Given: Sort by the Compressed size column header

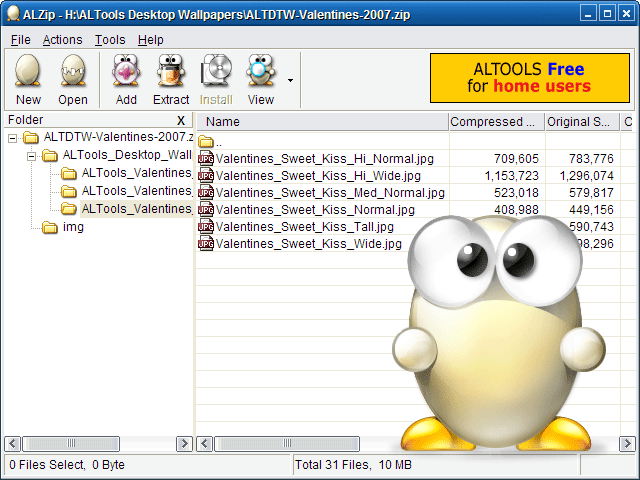Looking at the screenshot, I should coord(497,122).
